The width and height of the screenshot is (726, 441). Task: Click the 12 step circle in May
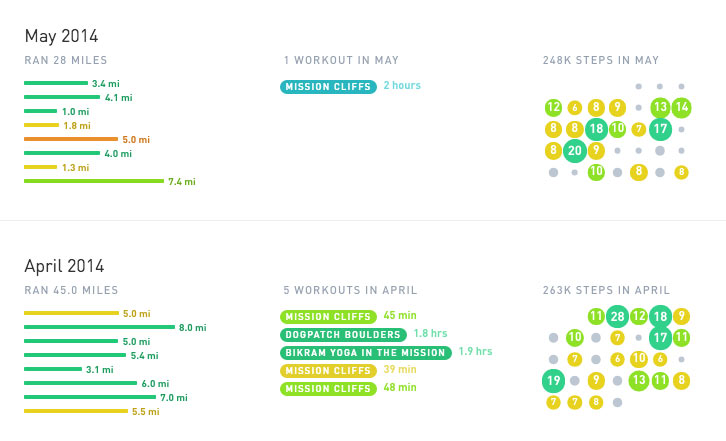point(553,107)
